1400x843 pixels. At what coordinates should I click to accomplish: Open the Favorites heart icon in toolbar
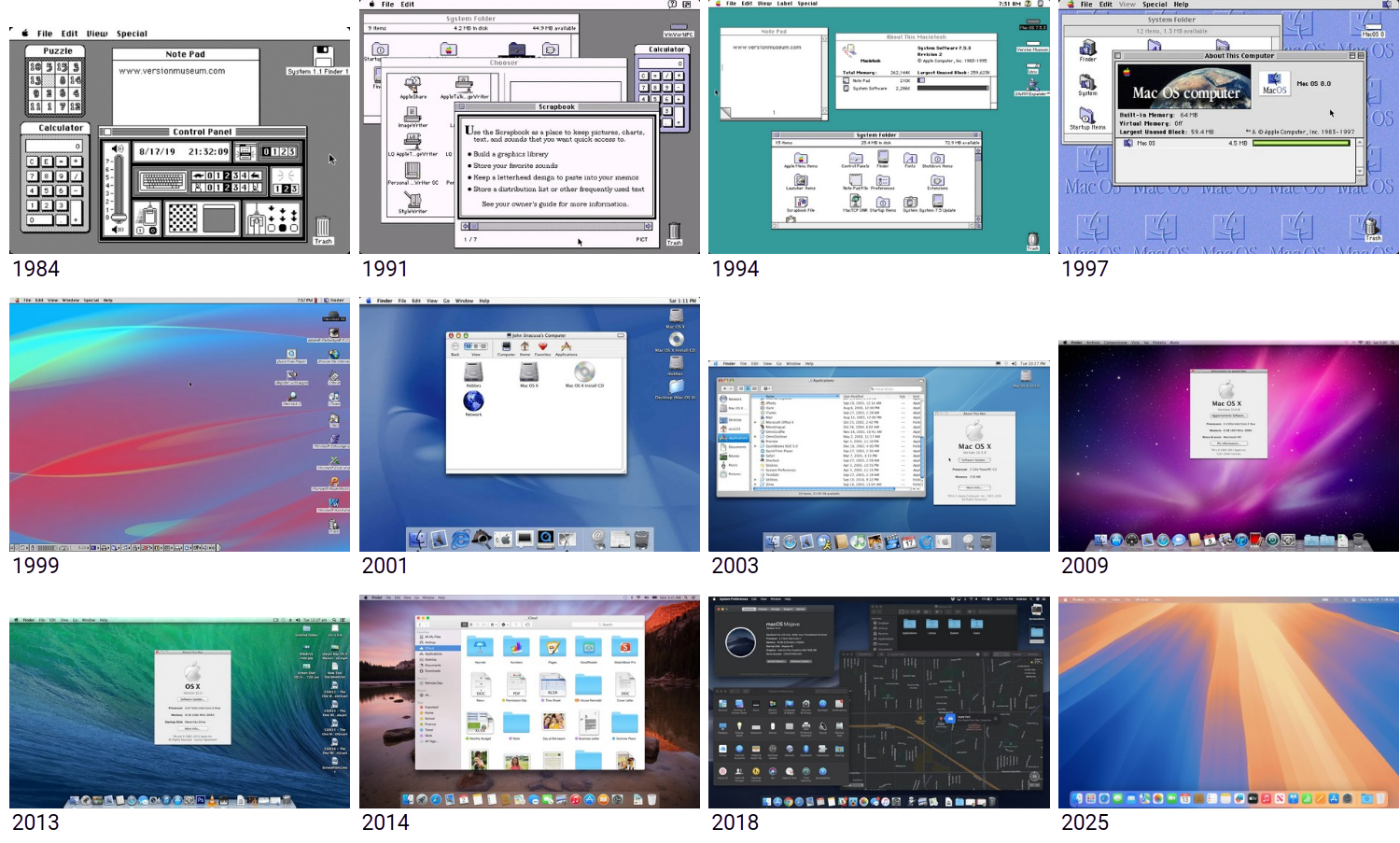point(542,346)
